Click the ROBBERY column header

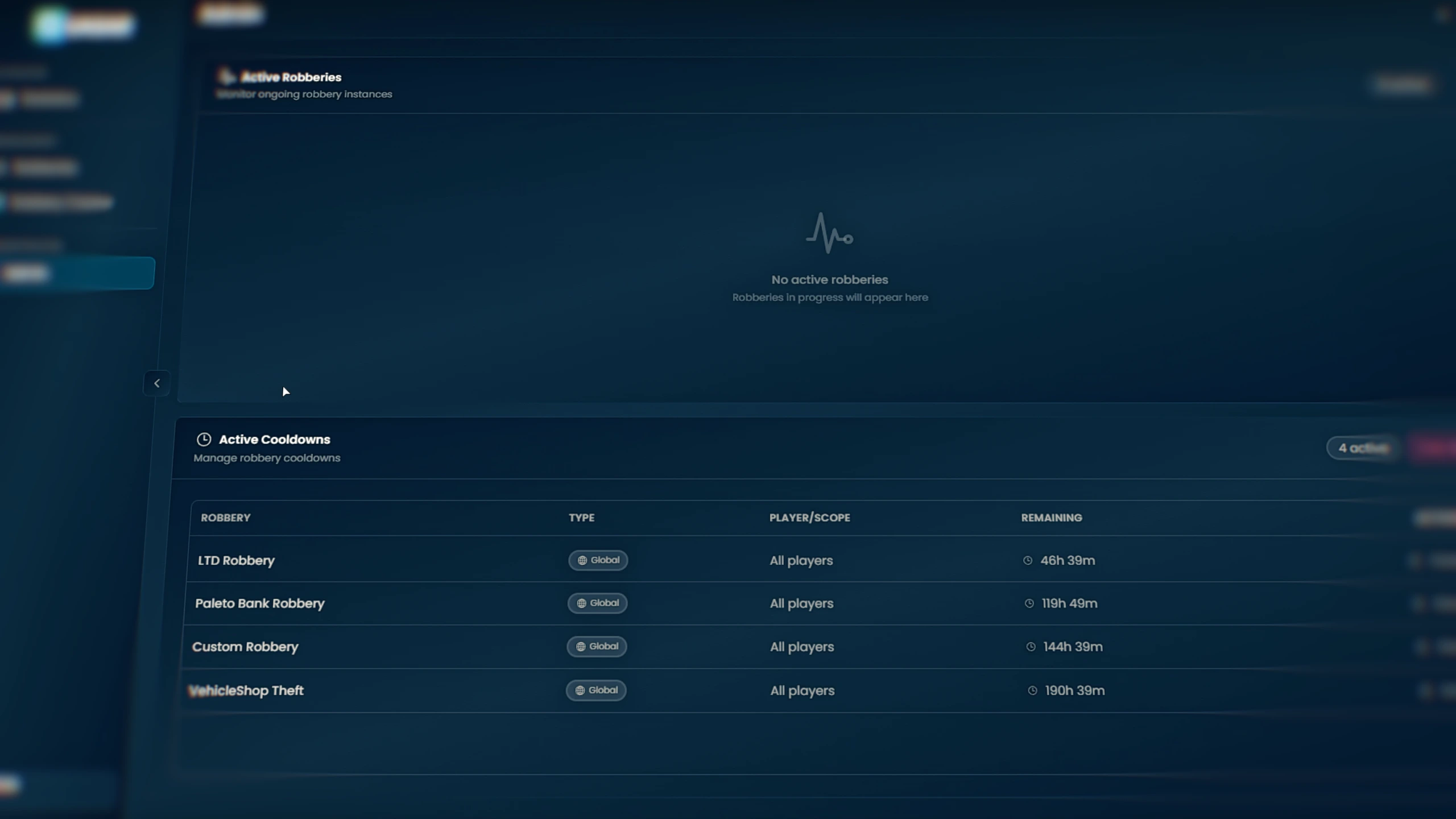point(225,518)
